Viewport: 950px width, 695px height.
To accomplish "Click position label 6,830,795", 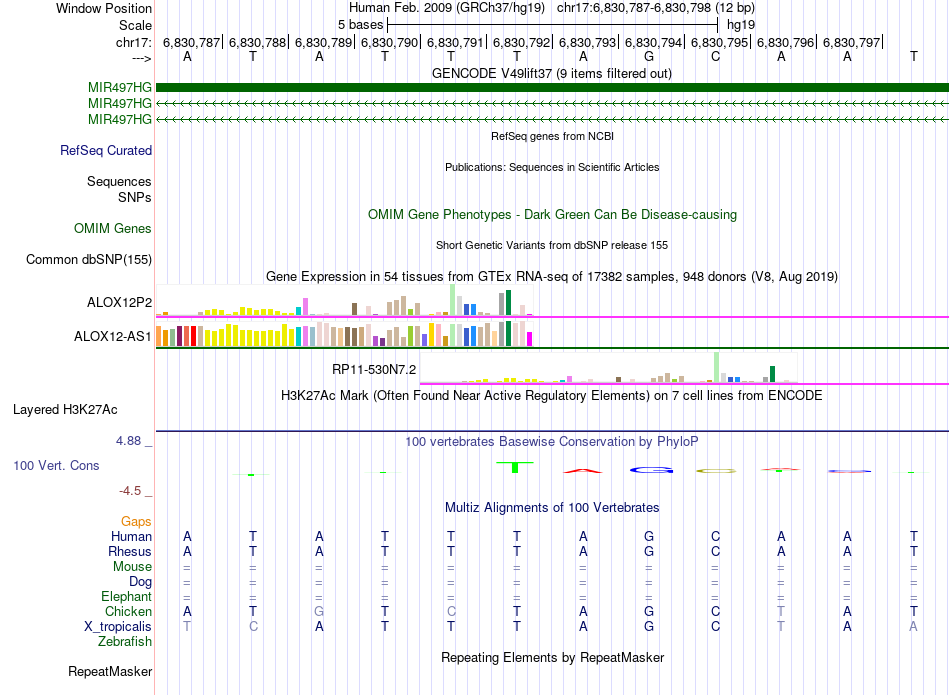I will tap(719, 42).
